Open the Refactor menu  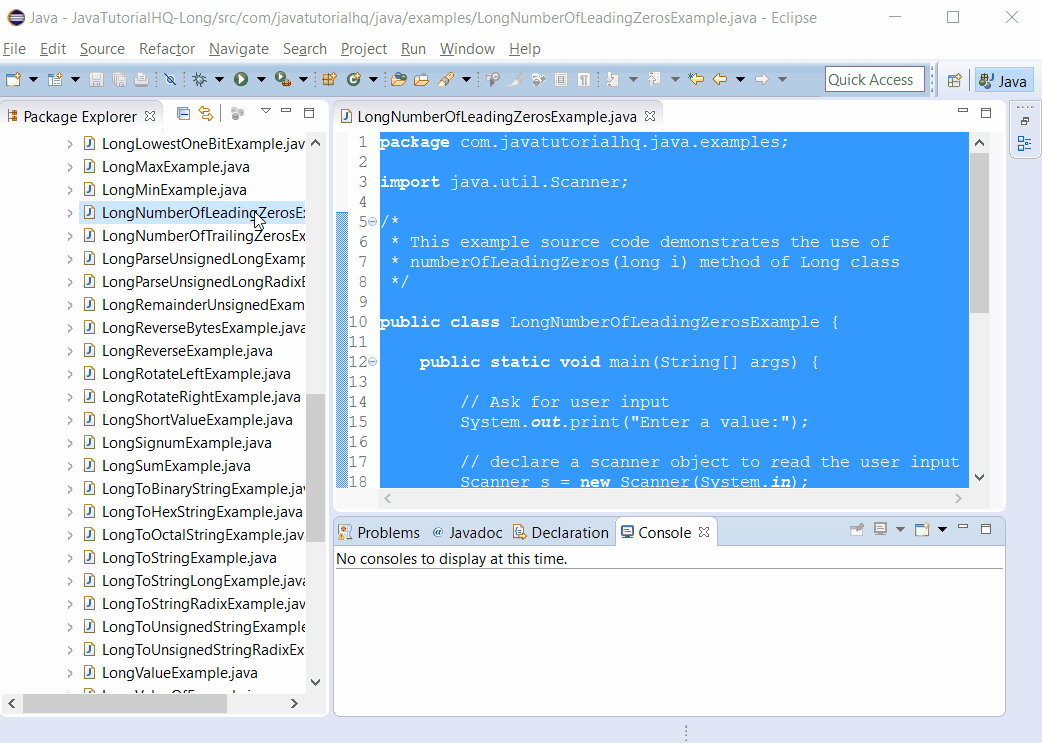[x=167, y=49]
